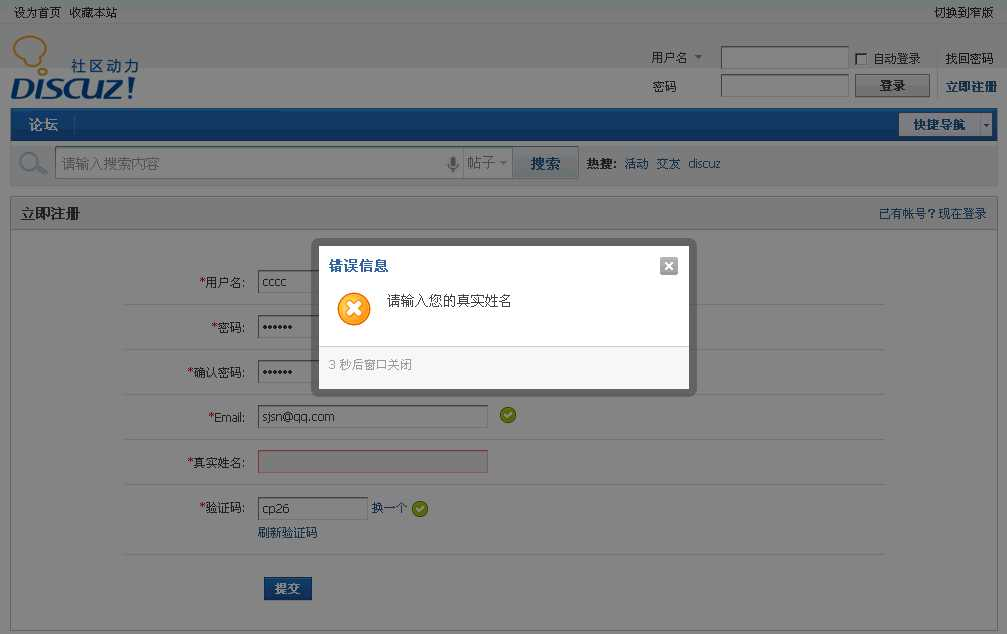Click the 刷新验证码 link

(287, 533)
